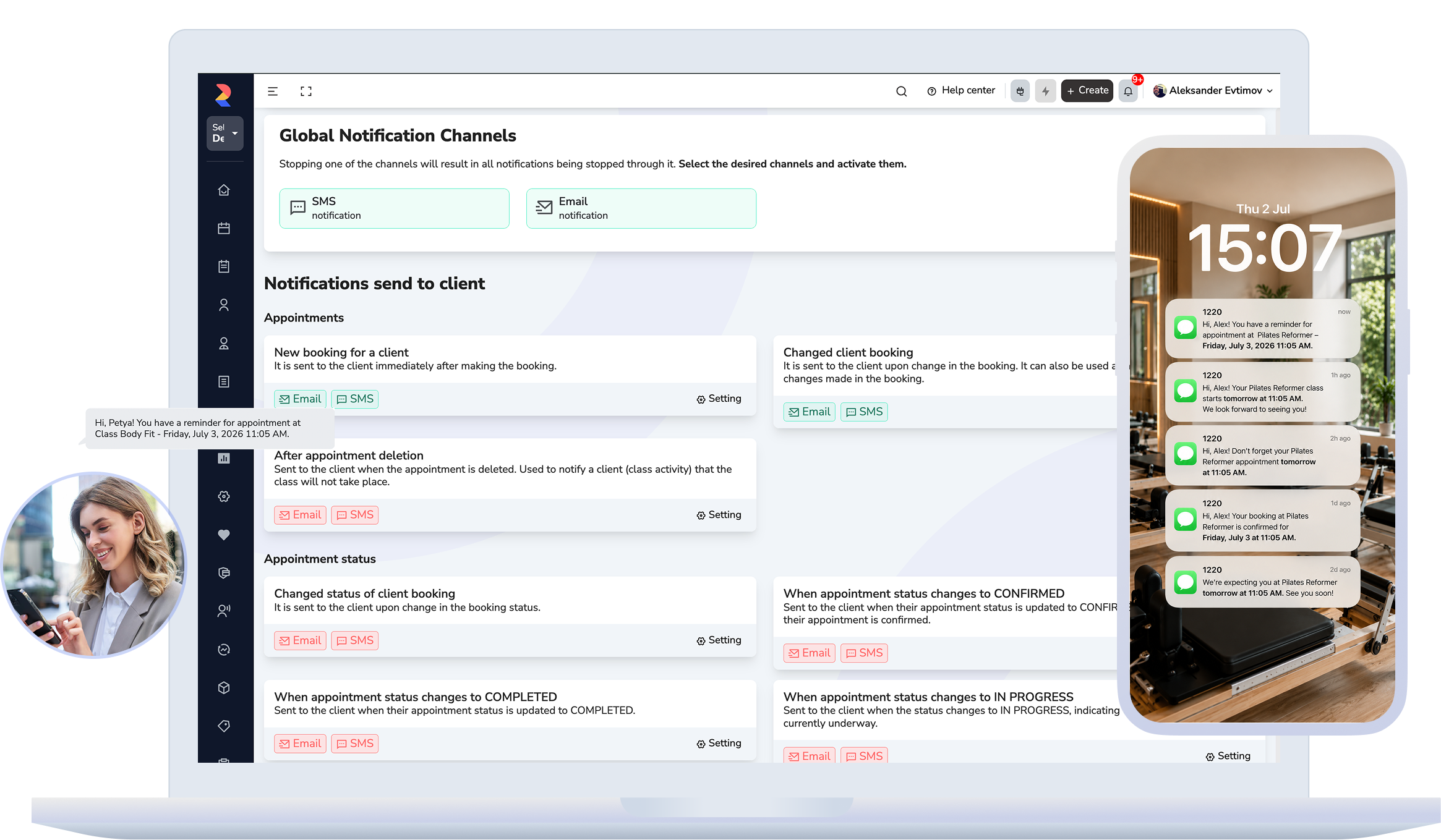Screen dimensions: 1441x840
Task: Toggle the global SMS notification channel
Action: click(394, 208)
